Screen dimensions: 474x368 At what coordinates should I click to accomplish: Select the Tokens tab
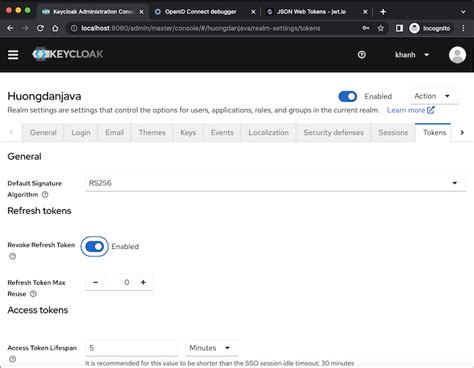click(x=434, y=133)
